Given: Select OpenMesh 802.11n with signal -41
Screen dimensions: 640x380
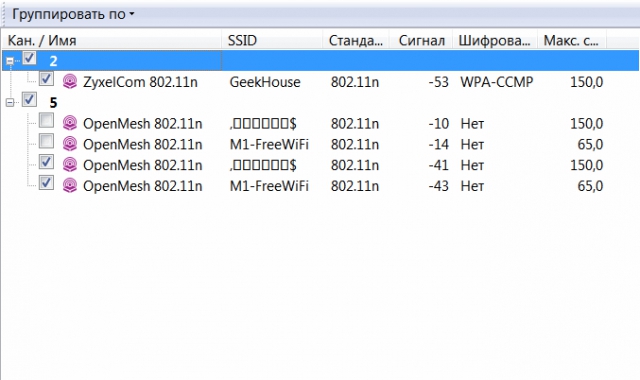Looking at the screenshot, I should (x=142, y=165).
